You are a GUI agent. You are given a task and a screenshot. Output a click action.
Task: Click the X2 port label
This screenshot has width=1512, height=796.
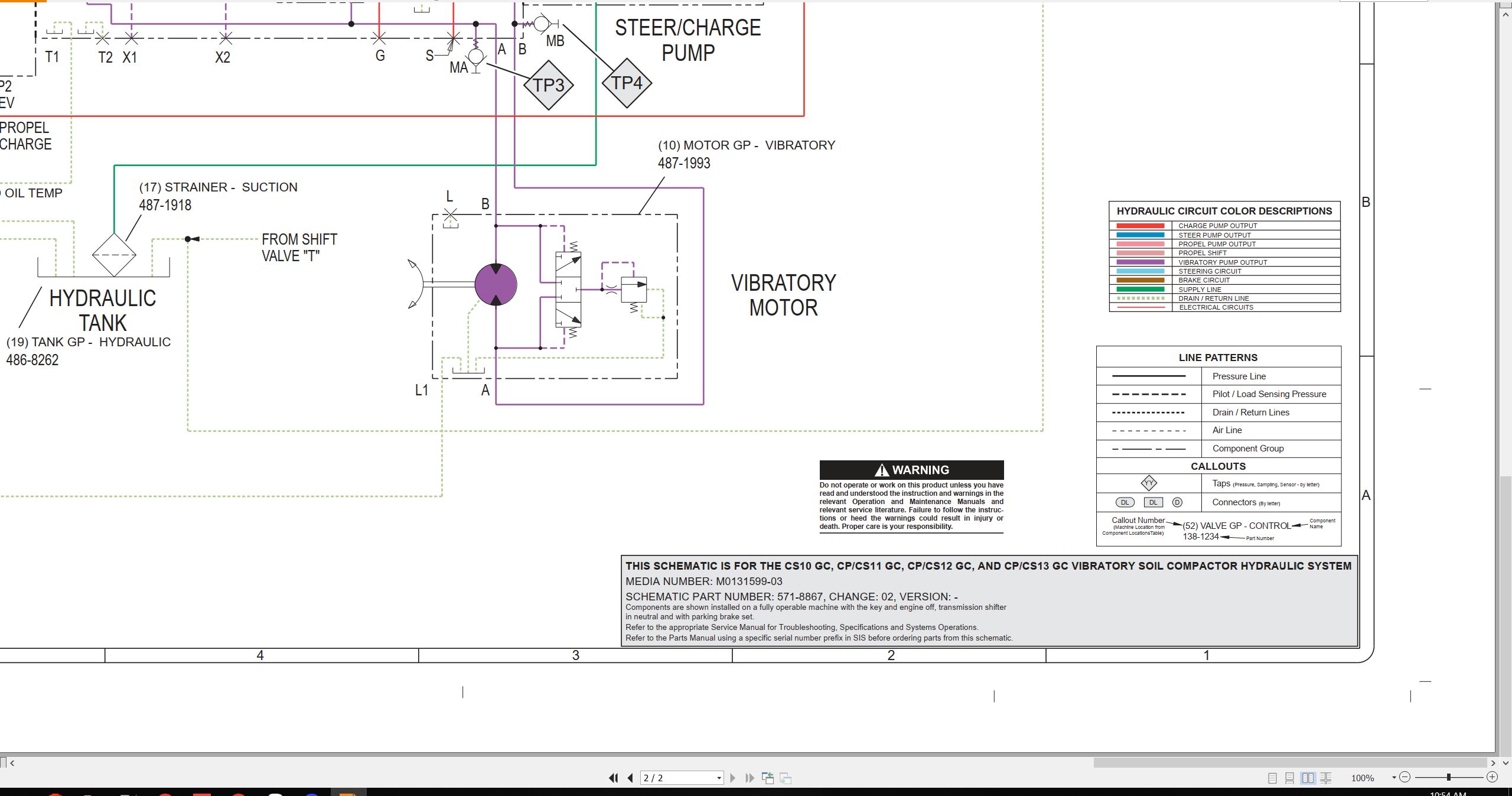tap(223, 57)
